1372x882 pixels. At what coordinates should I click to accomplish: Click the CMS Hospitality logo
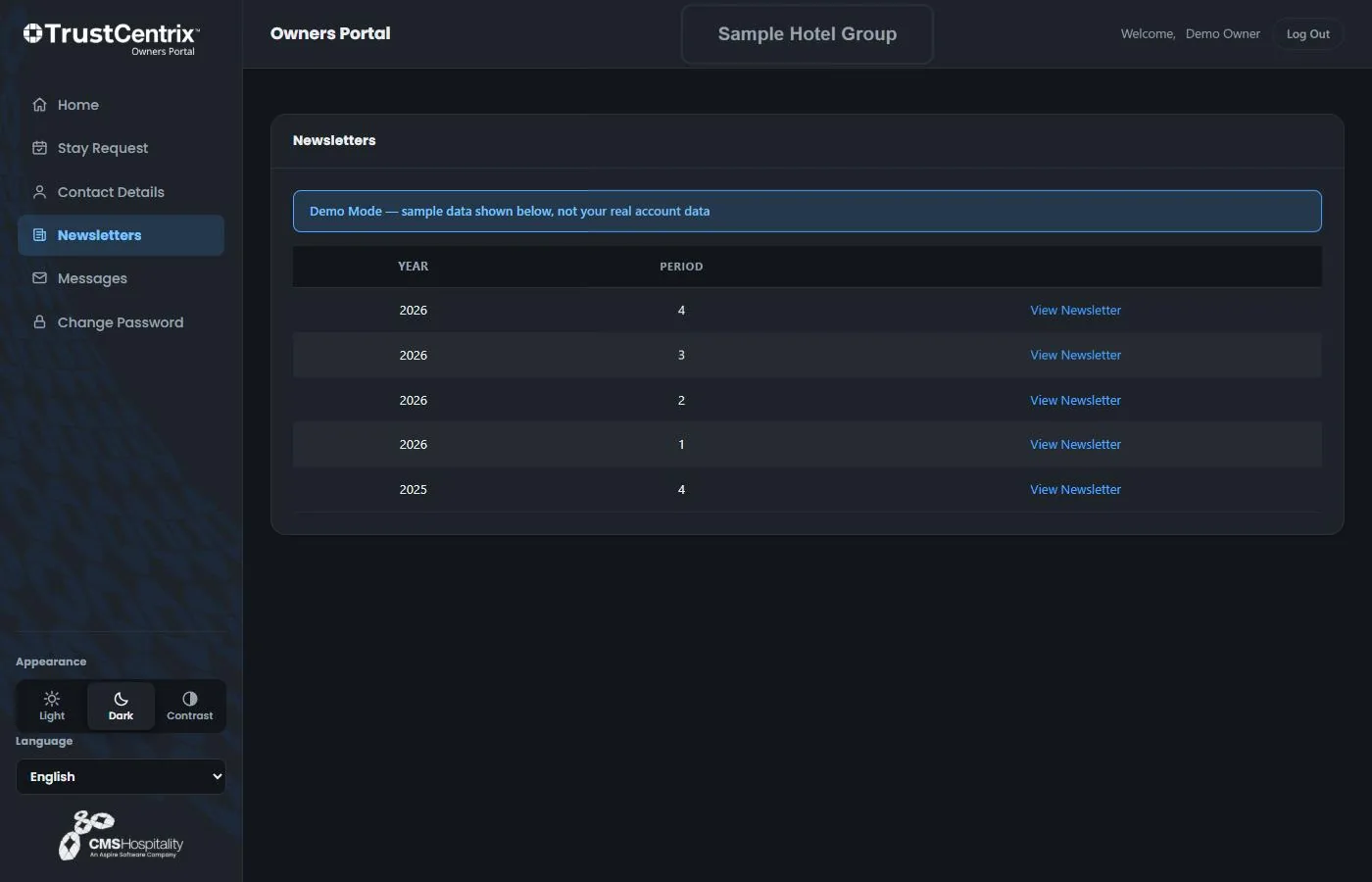[x=121, y=836]
